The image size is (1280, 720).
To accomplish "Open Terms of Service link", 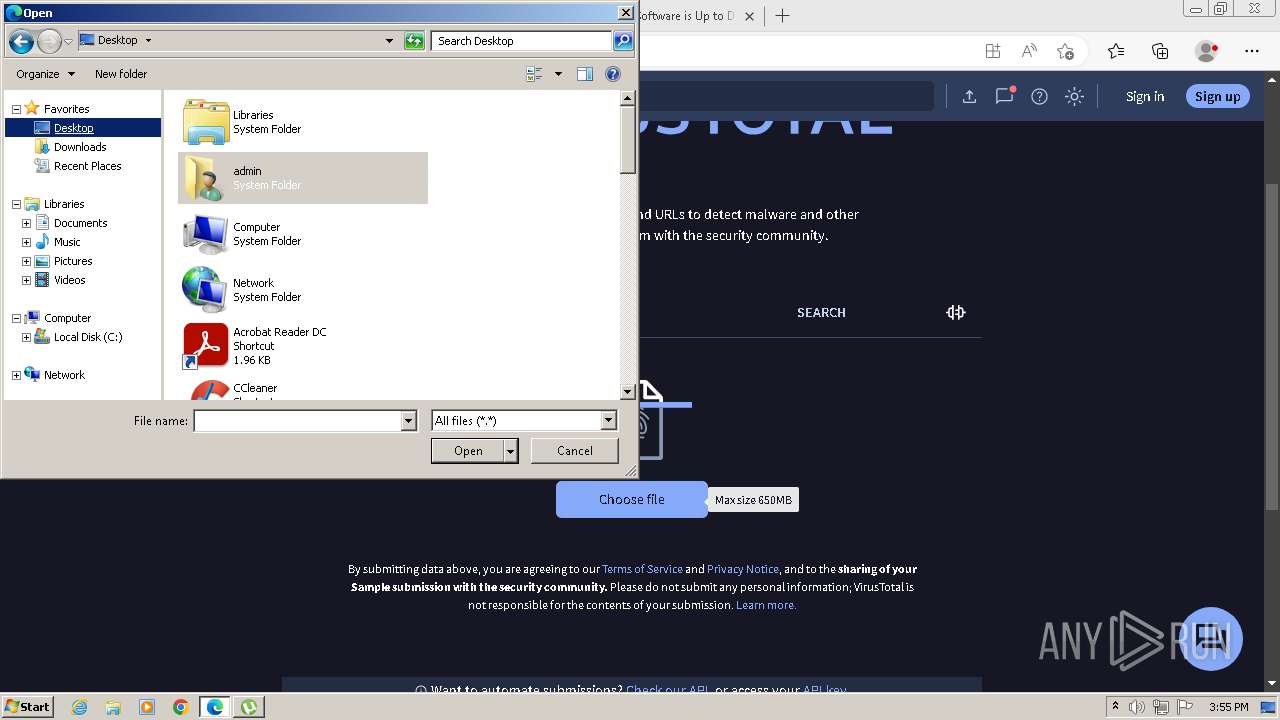I will pos(642,569).
